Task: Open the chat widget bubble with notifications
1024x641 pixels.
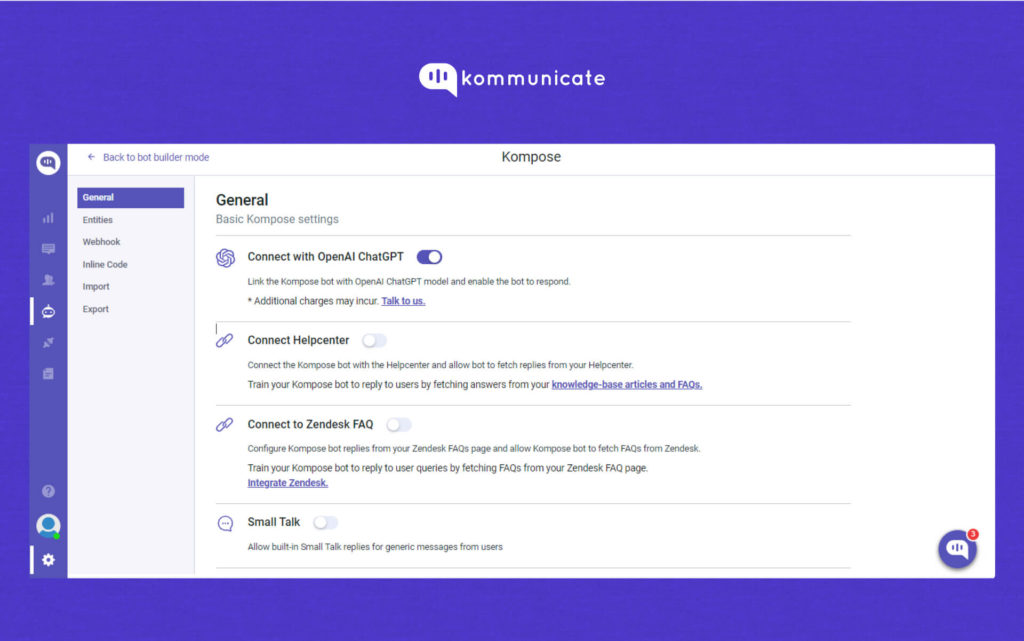Action: pyautogui.click(x=957, y=549)
